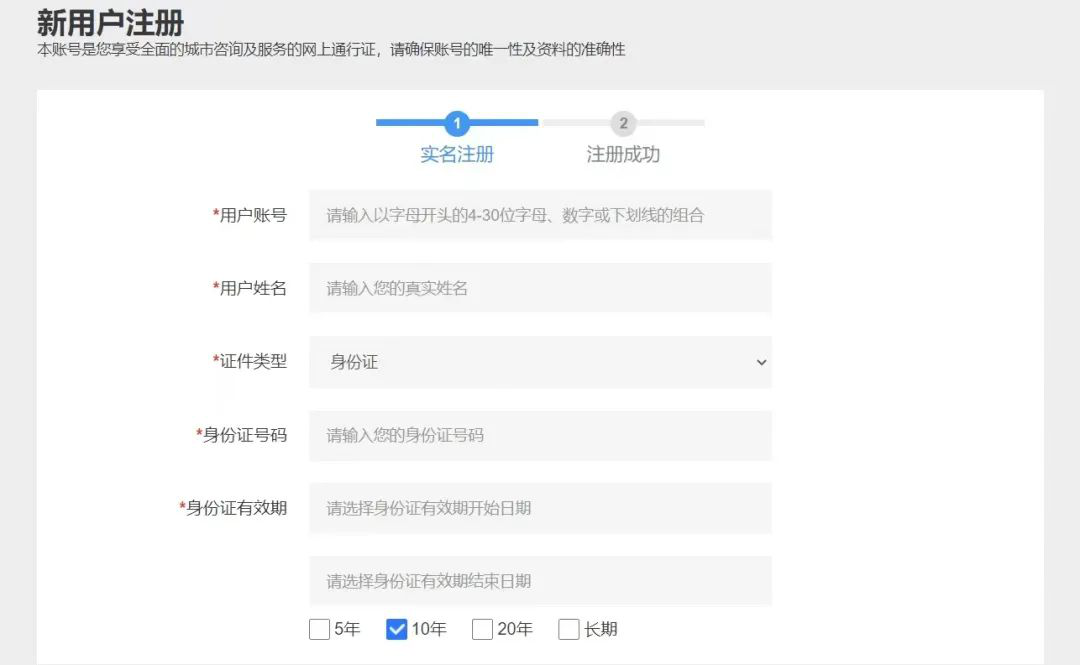
Task: Click the 20年 checkbox label text
Action: 515,629
